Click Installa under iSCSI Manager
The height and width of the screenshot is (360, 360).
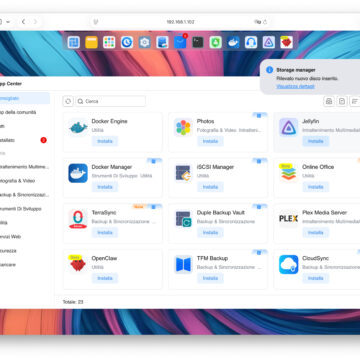(x=210, y=187)
